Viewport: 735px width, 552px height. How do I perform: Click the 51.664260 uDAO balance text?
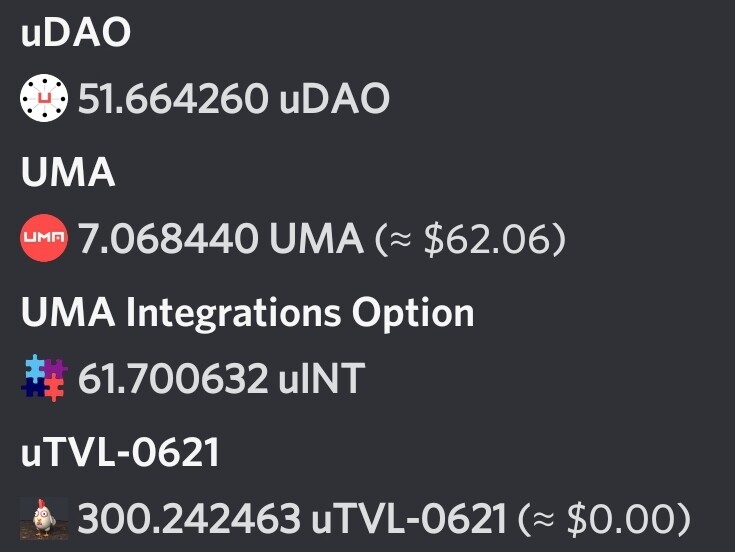(233, 98)
